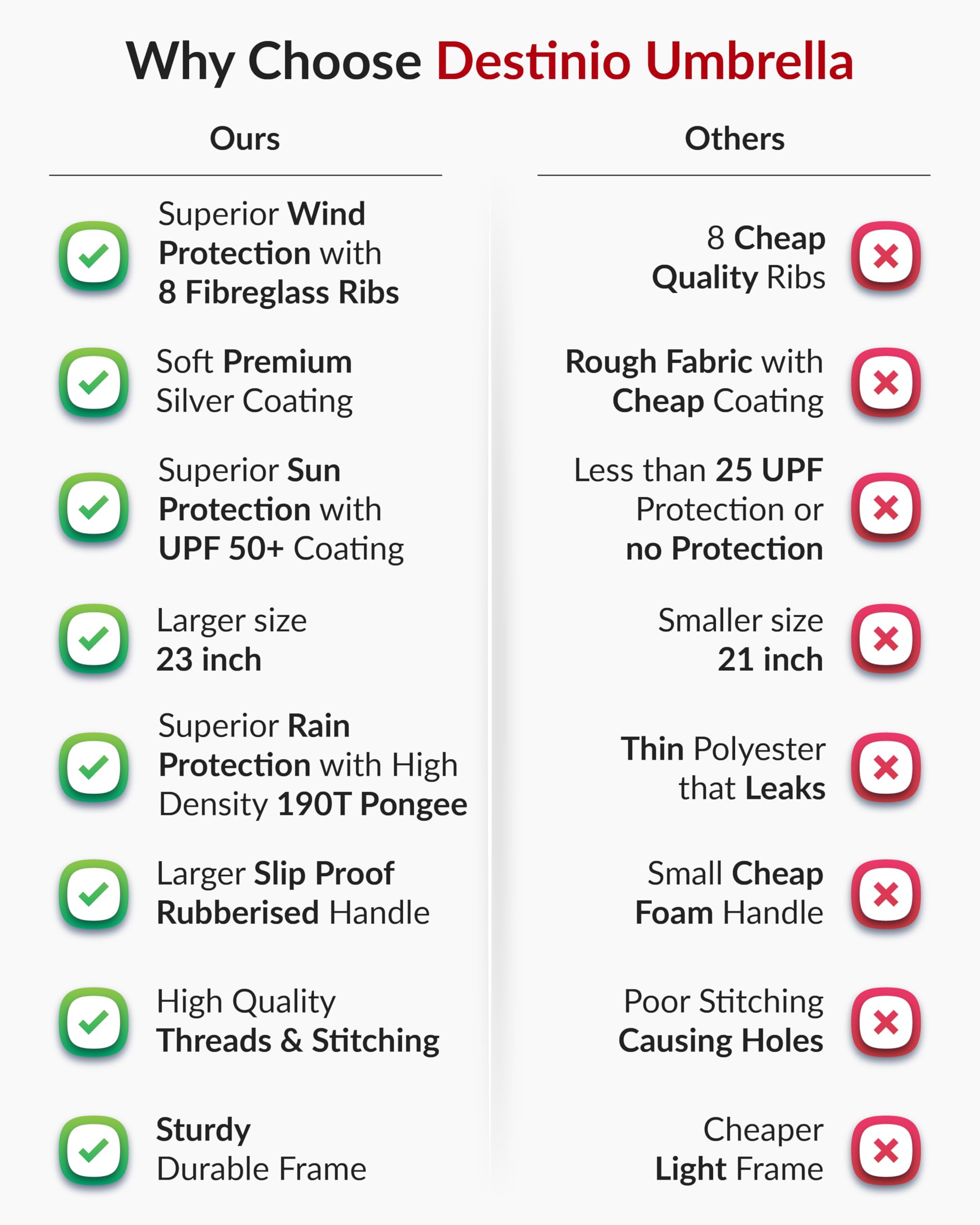This screenshot has height=1225, width=980.
Task: Click green checkmark beside 190T Pongee text
Action: click(94, 767)
